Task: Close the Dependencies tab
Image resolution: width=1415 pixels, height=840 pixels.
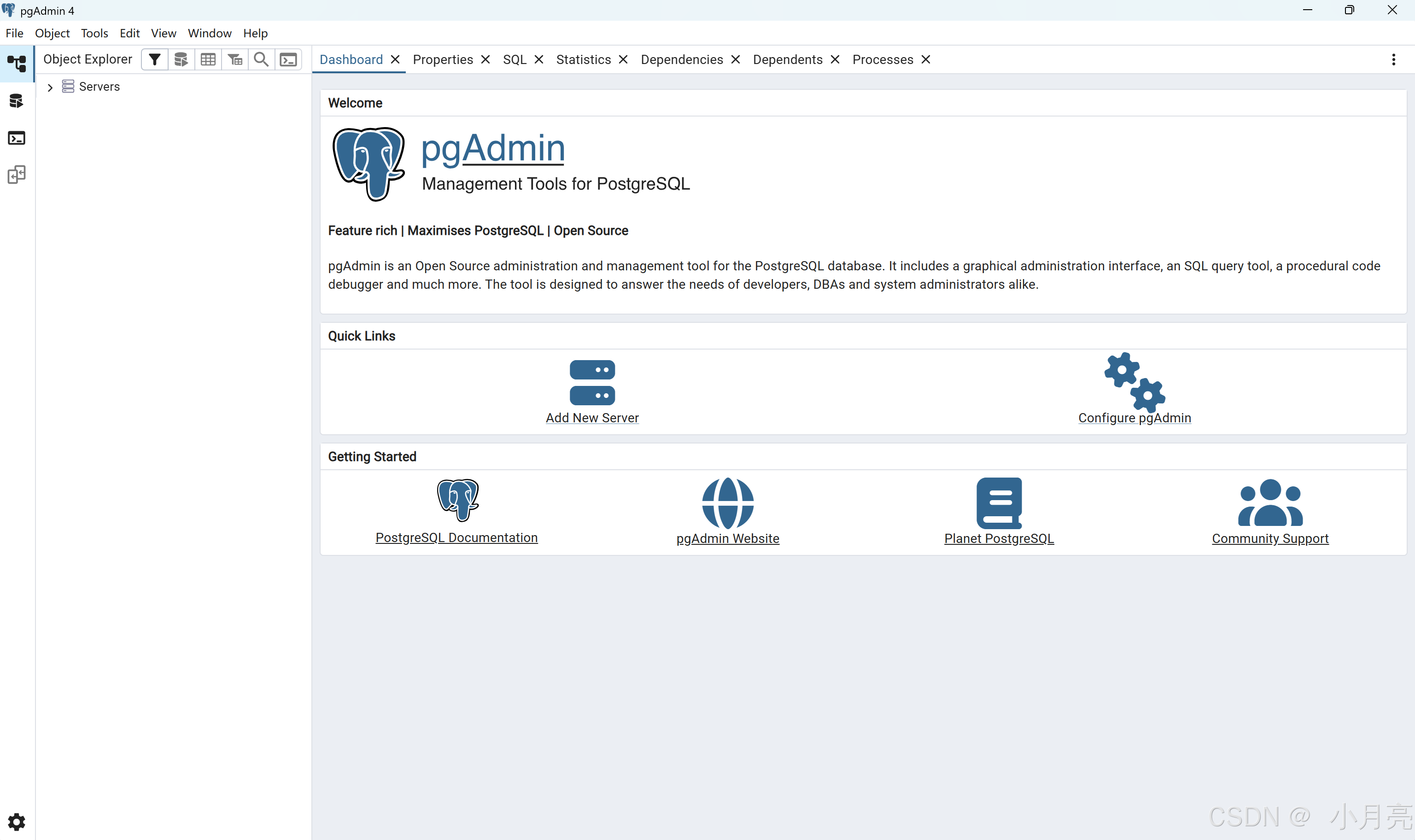Action: tap(735, 59)
